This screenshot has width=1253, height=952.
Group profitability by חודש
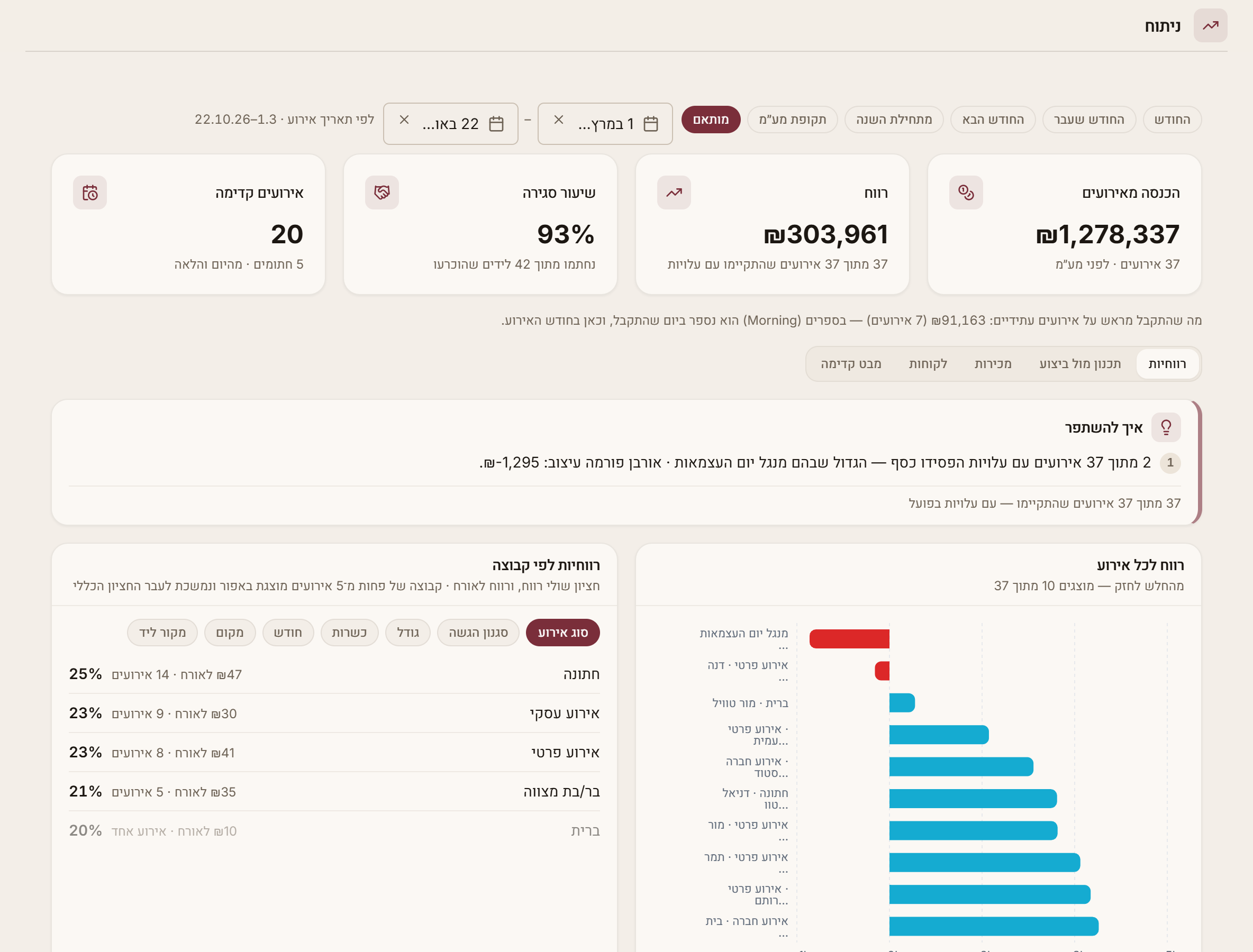point(288,633)
